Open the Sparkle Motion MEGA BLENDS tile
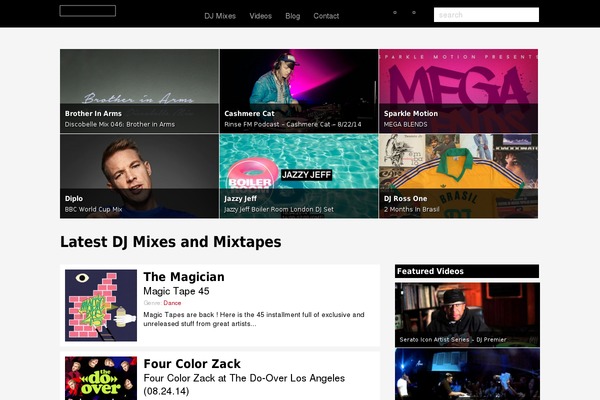The height and width of the screenshot is (400, 600). 458,91
